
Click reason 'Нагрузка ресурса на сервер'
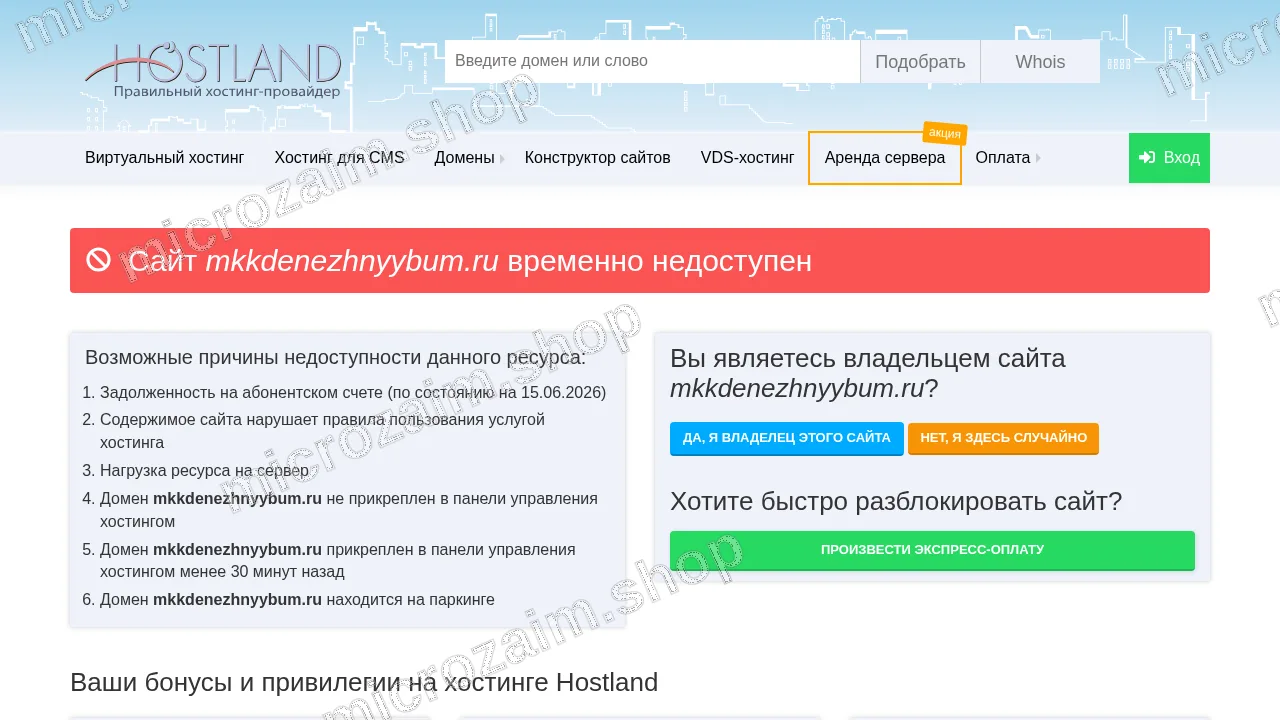[x=204, y=470]
